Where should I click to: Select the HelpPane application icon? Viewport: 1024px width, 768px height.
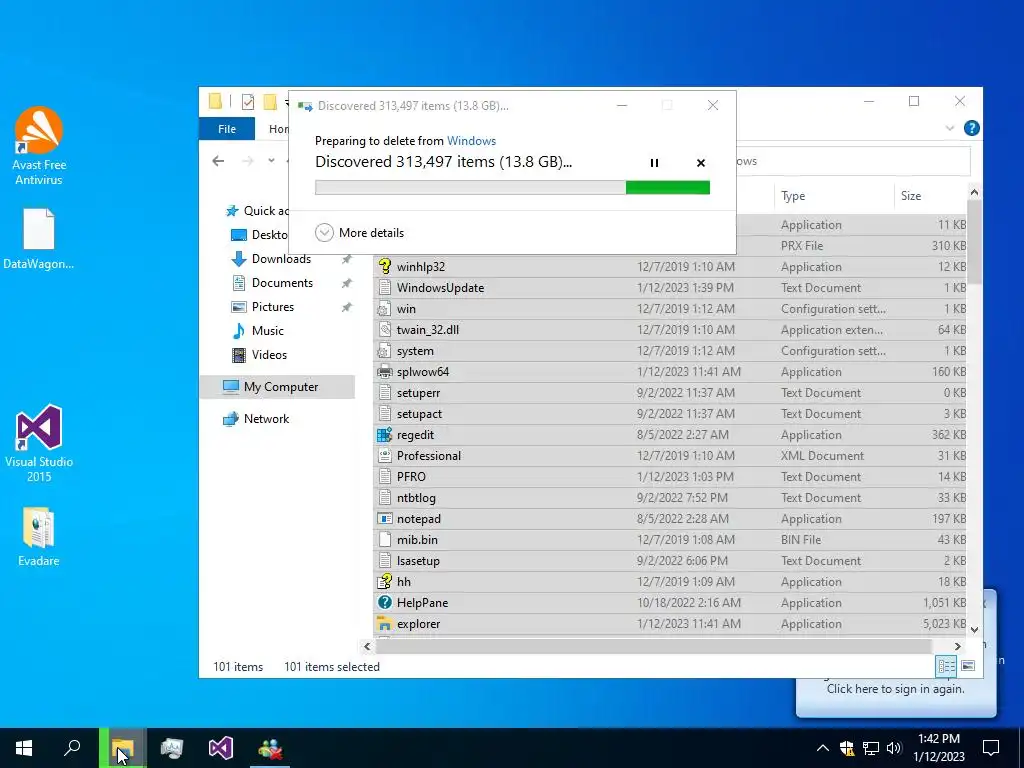(385, 603)
